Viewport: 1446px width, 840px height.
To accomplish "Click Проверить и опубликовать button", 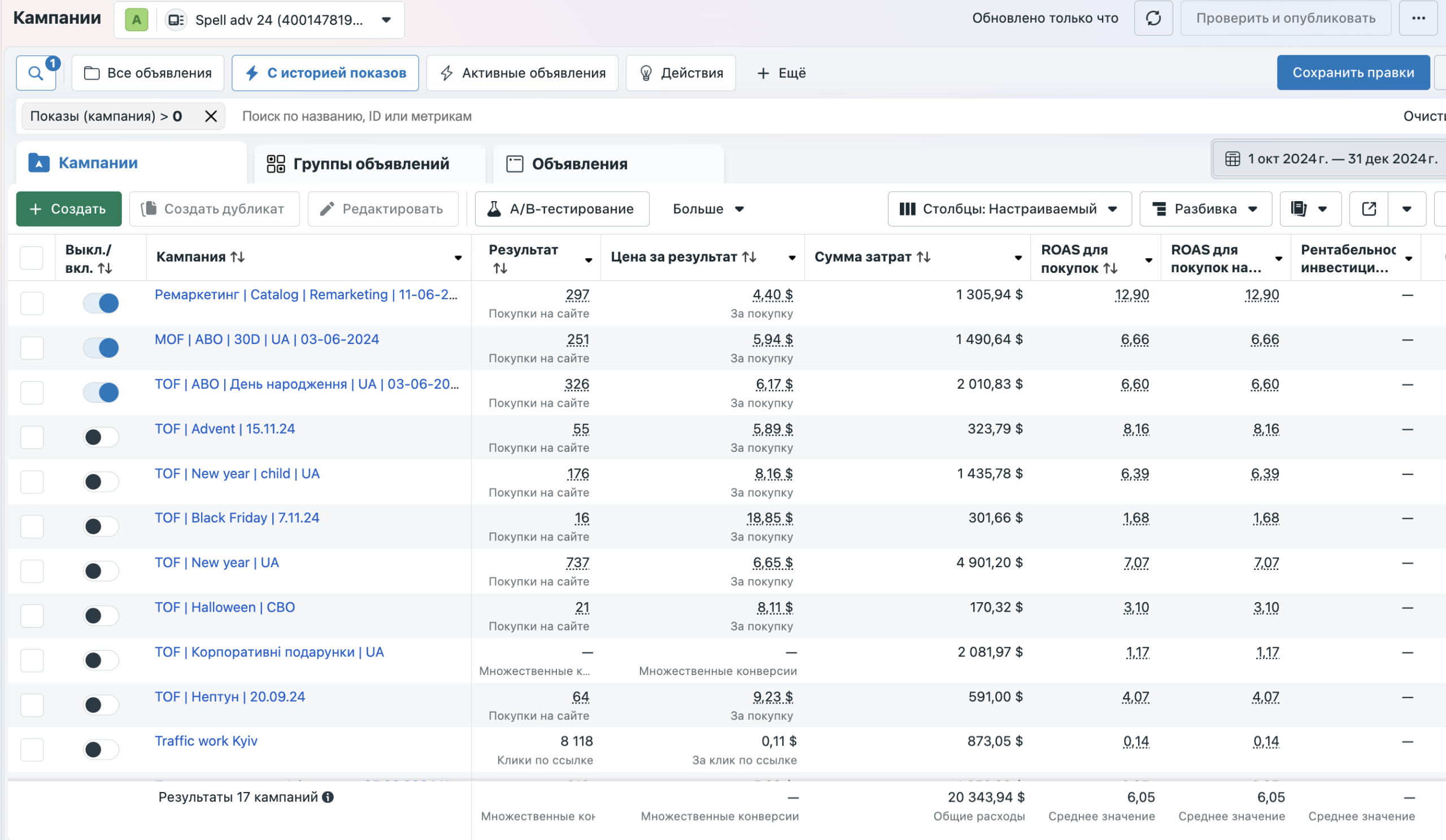I will (1286, 19).
